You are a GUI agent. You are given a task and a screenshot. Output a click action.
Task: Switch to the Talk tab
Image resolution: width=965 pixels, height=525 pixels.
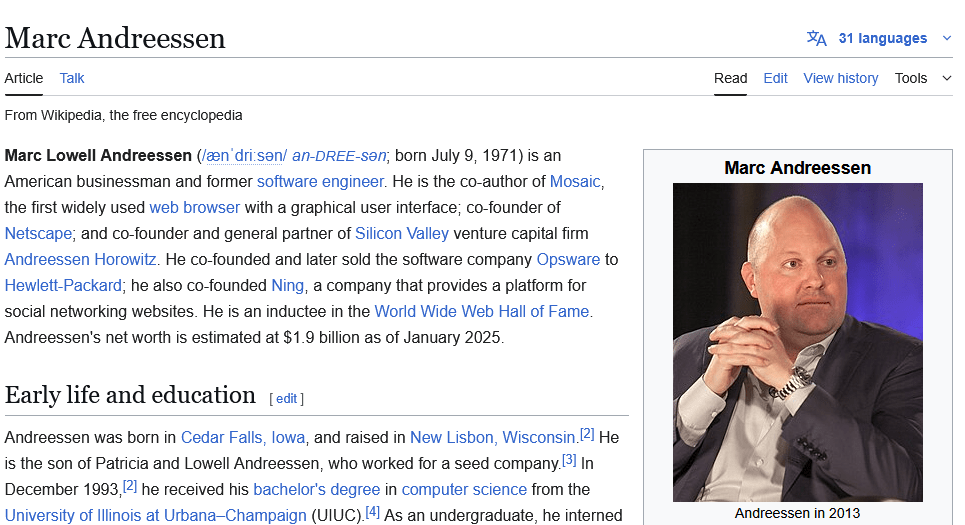[x=71, y=78]
